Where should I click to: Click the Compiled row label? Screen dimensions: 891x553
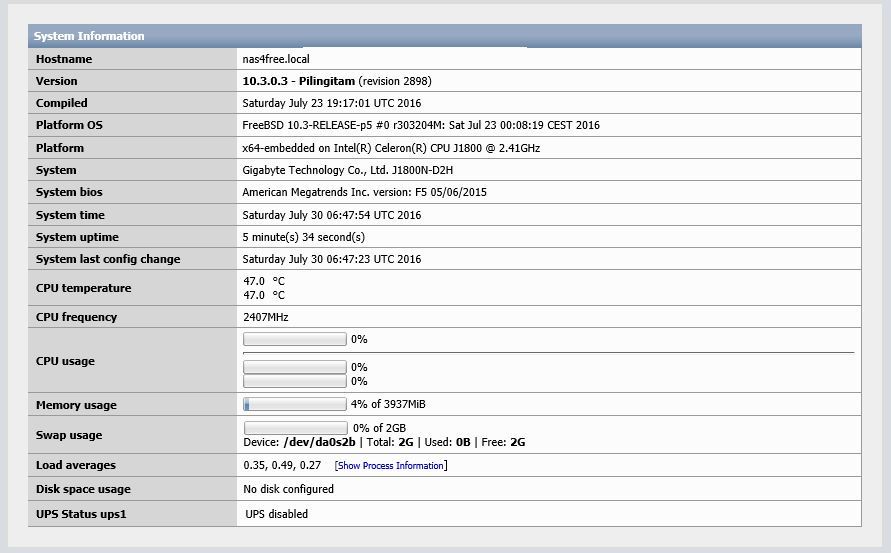click(x=61, y=103)
